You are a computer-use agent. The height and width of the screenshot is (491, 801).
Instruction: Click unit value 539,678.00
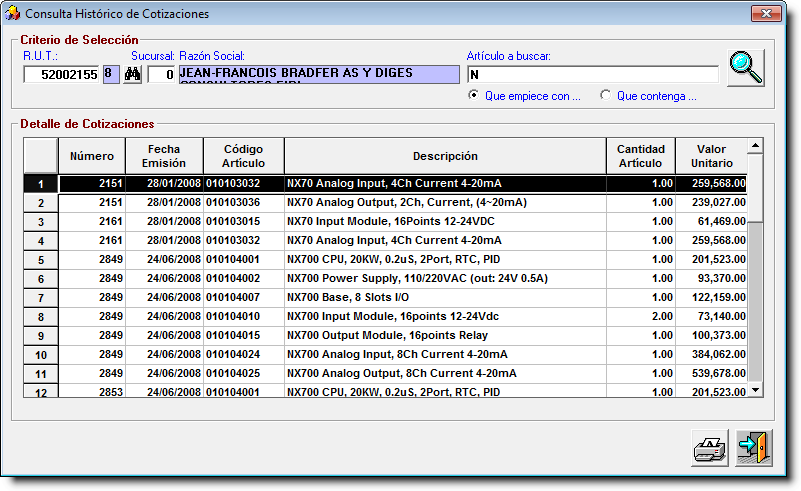719,373
